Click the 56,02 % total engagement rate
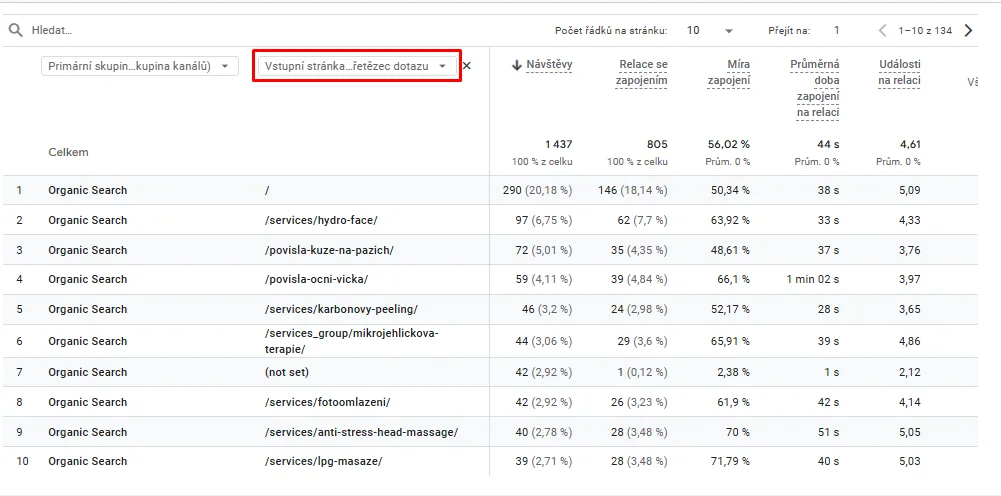The image size is (1001, 496). click(x=729, y=144)
